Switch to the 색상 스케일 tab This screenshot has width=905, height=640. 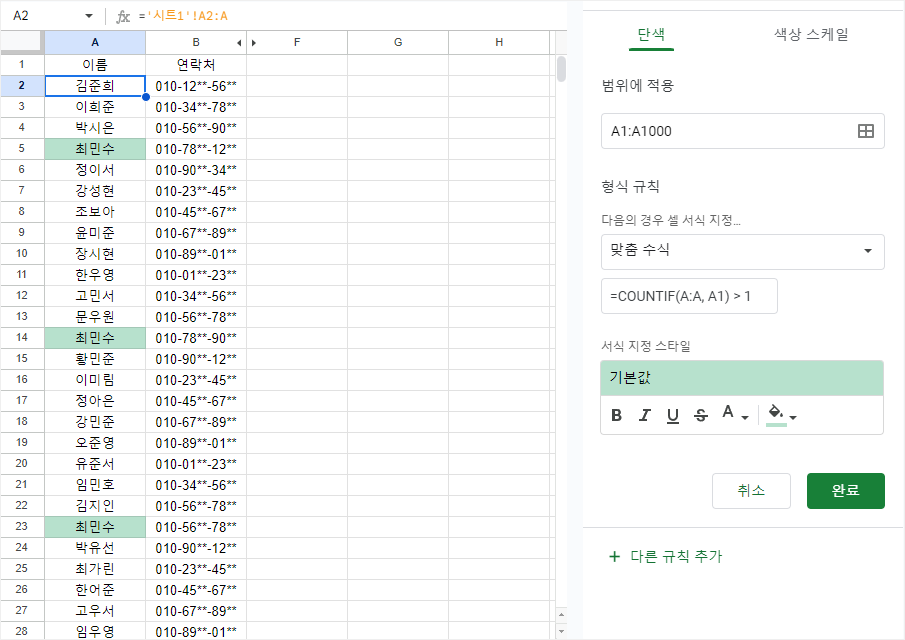tap(811, 34)
